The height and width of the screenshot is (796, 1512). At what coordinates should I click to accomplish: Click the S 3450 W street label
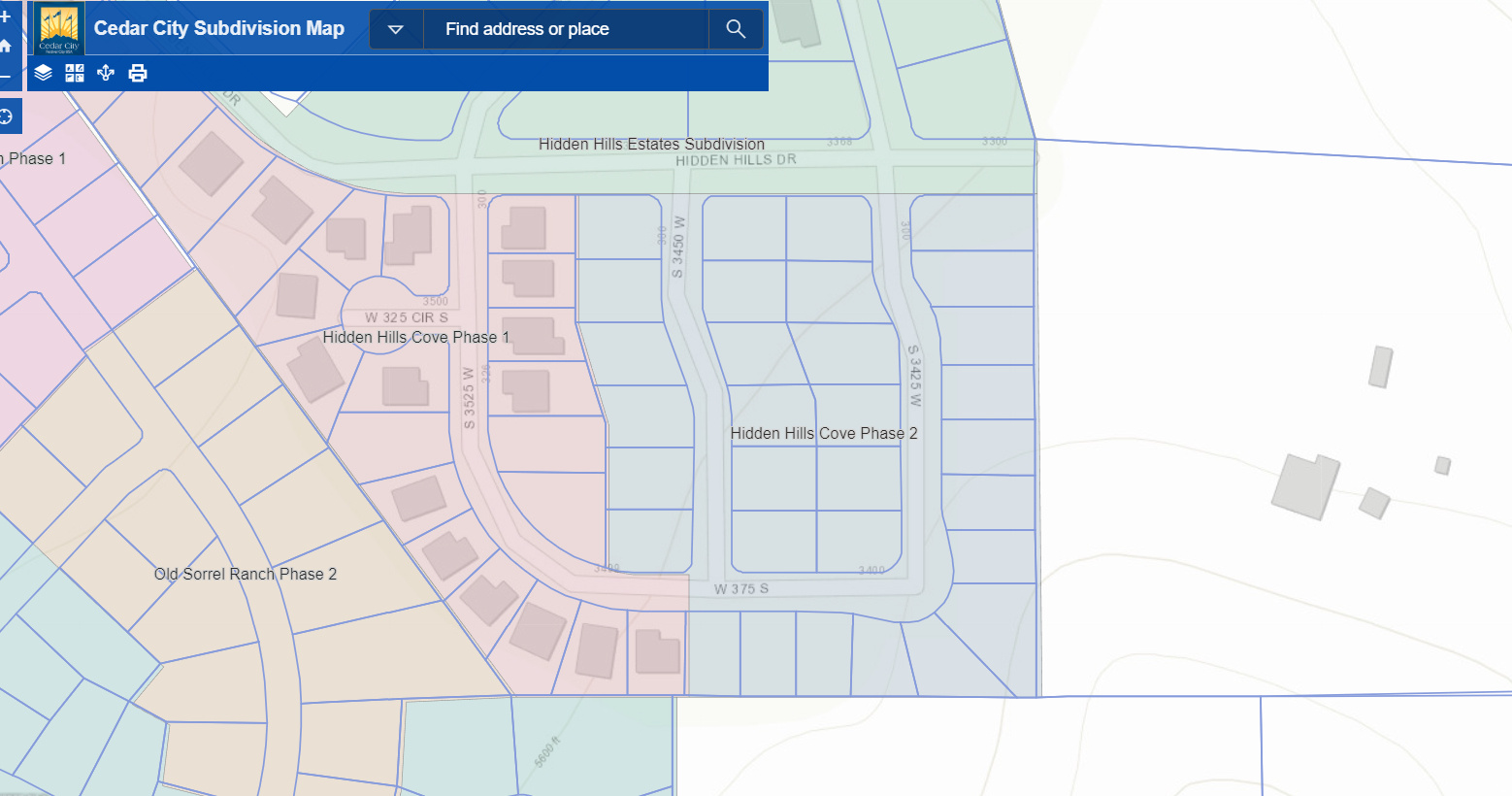[678, 247]
